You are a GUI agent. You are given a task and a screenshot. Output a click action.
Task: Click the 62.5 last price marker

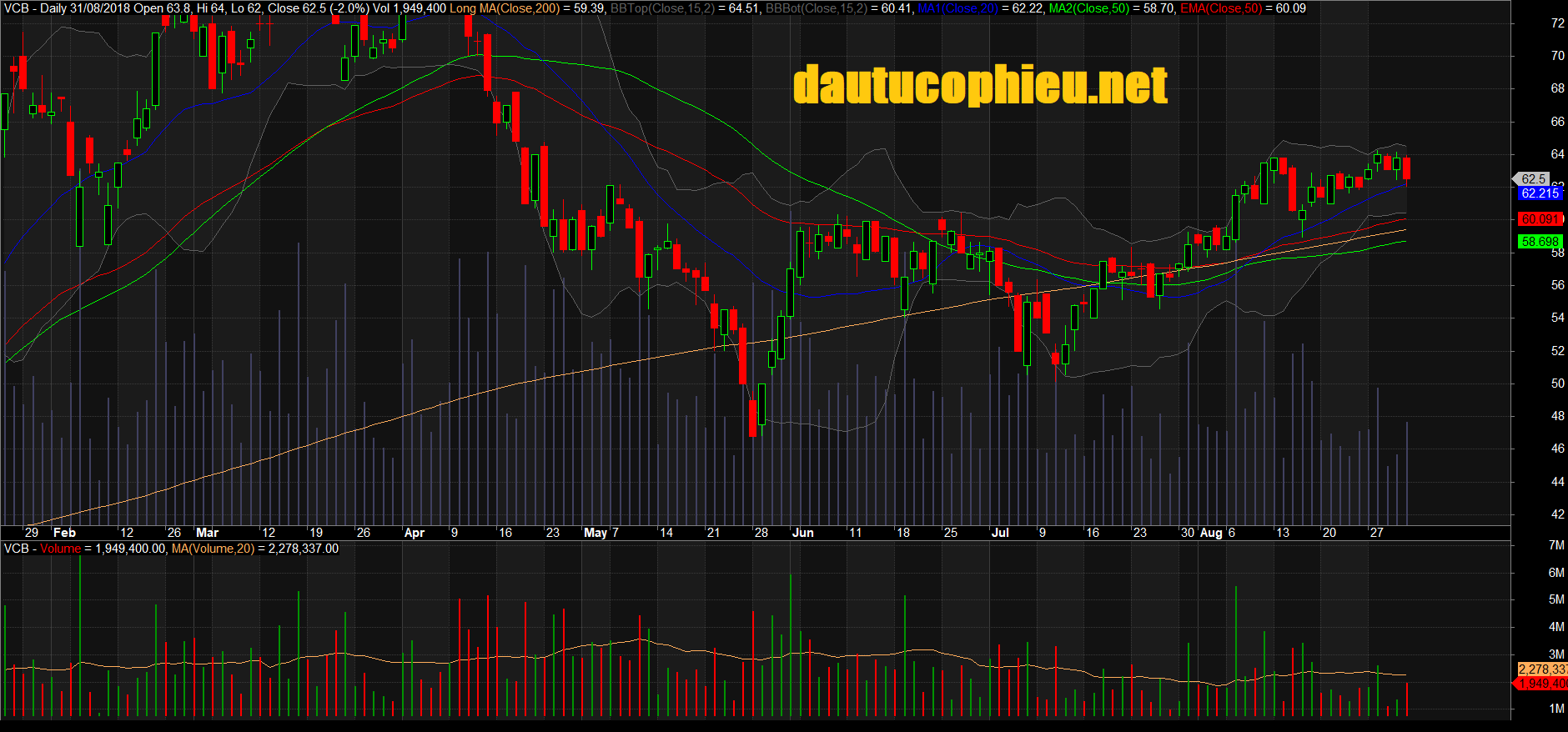click(1533, 178)
